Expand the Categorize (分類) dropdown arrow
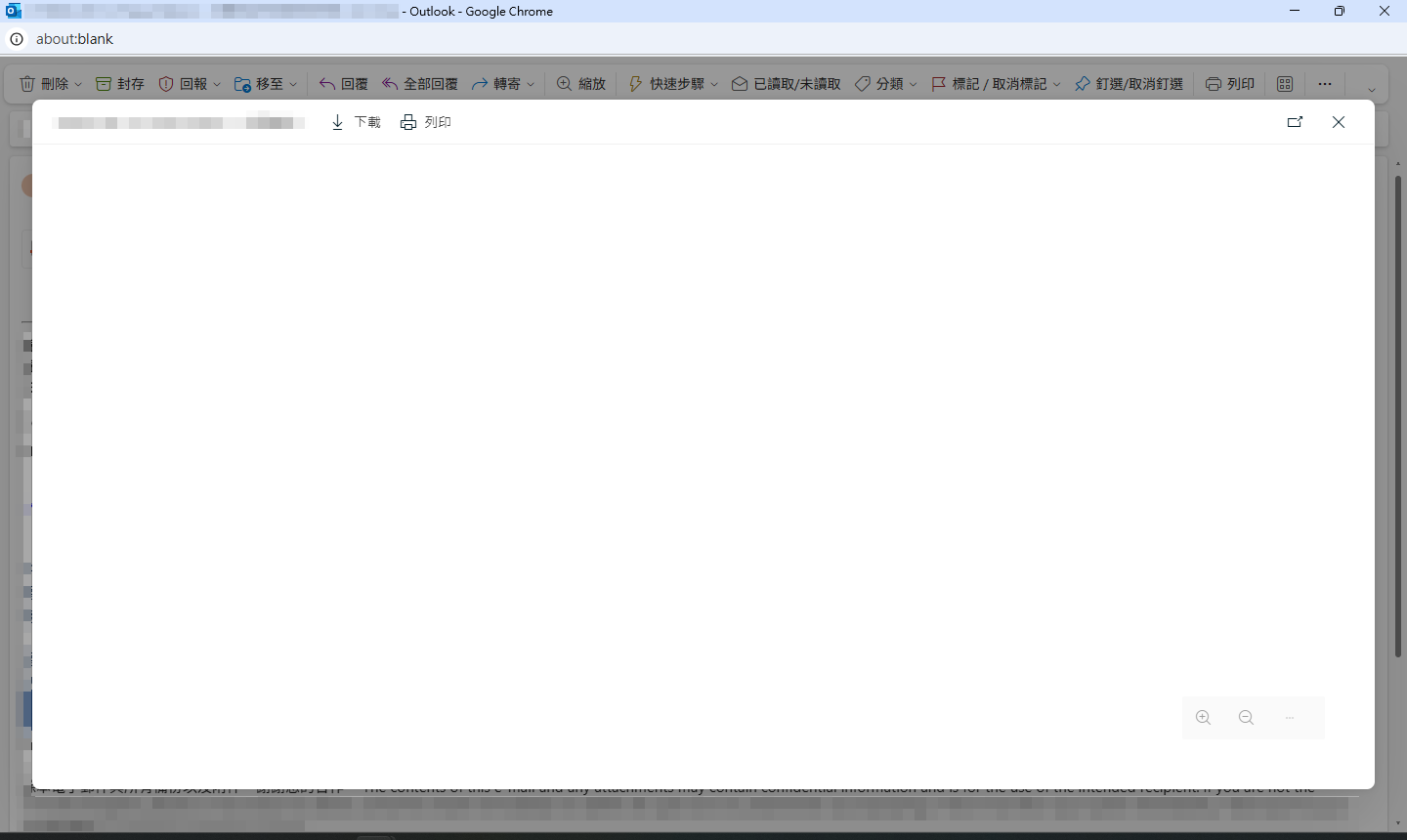This screenshot has width=1407, height=840. pos(914,84)
